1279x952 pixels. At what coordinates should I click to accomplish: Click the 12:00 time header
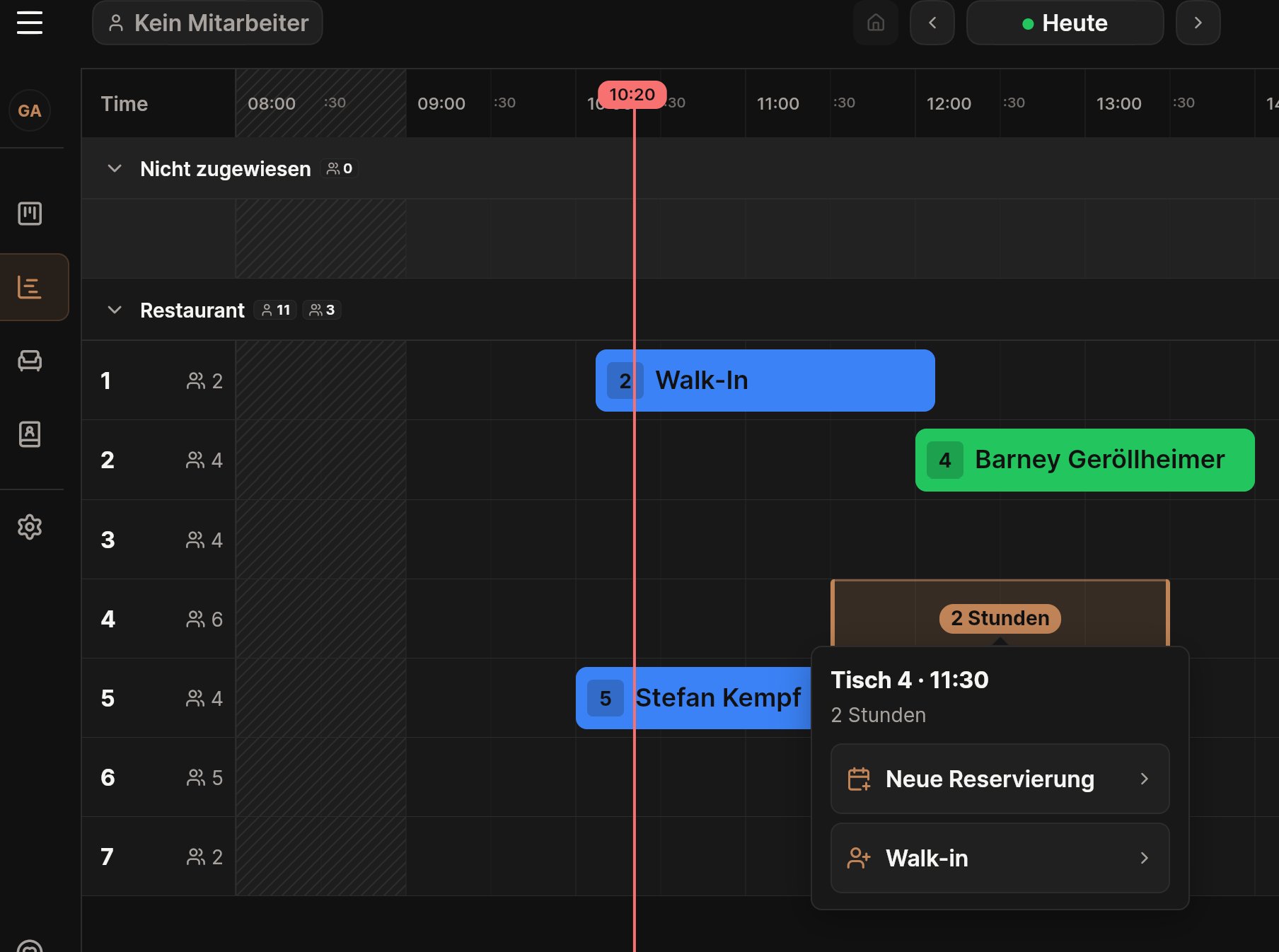(949, 103)
